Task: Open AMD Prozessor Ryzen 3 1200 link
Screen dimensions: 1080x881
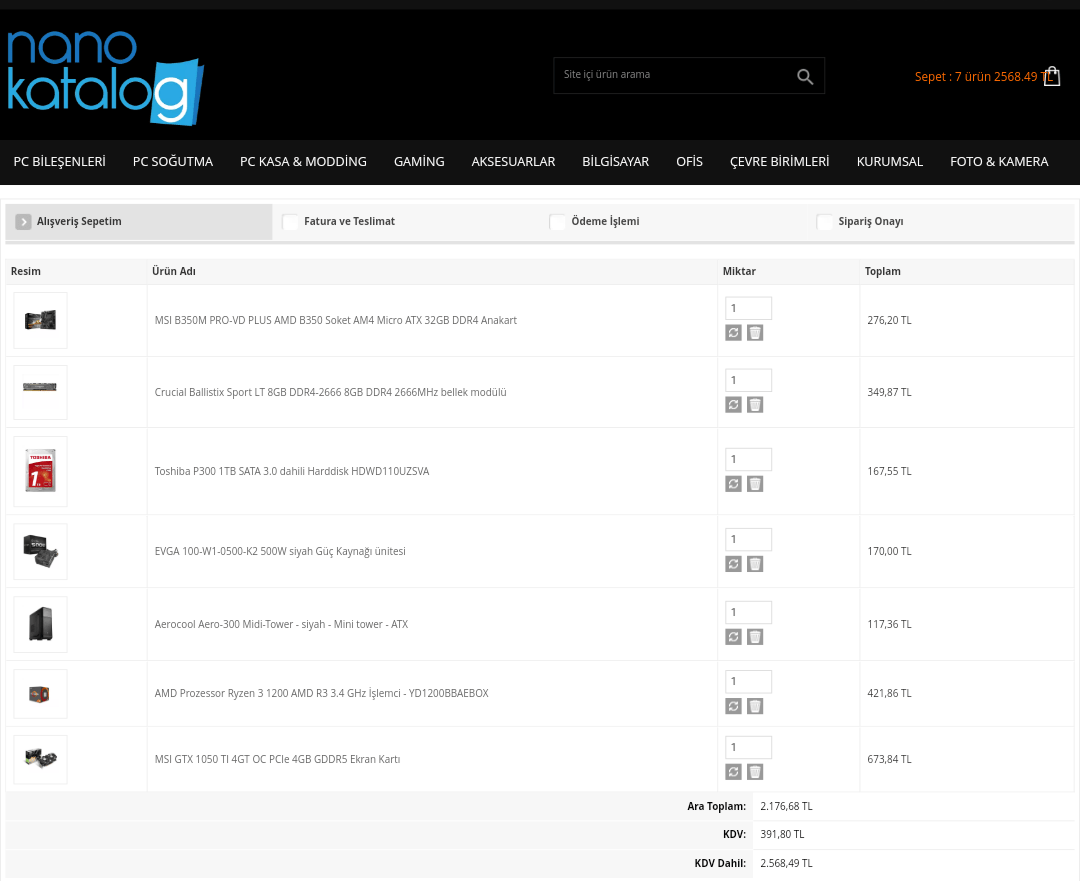Action: pos(322,693)
